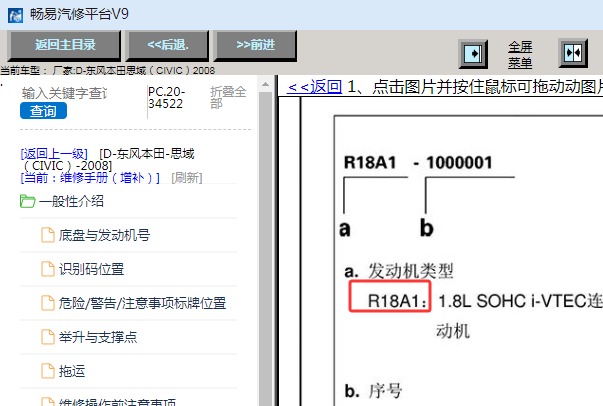The image size is (603, 406).
Task: Click the 返回主目录 button
Action: pos(65,45)
